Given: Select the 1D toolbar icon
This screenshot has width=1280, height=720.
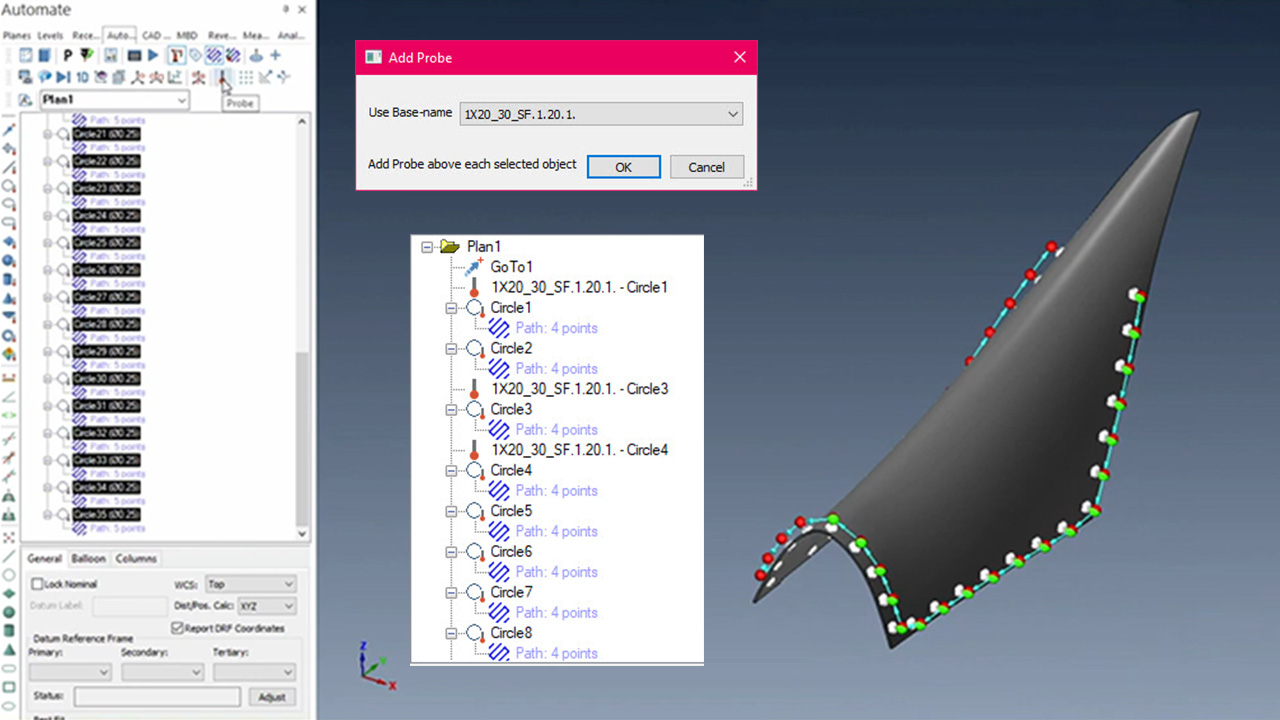Looking at the screenshot, I should (x=82, y=77).
